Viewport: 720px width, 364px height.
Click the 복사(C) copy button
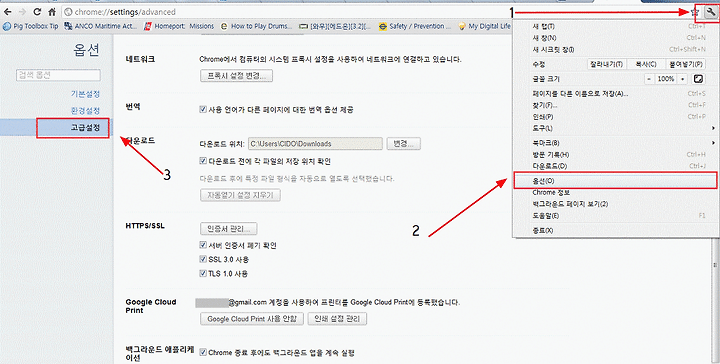point(645,64)
